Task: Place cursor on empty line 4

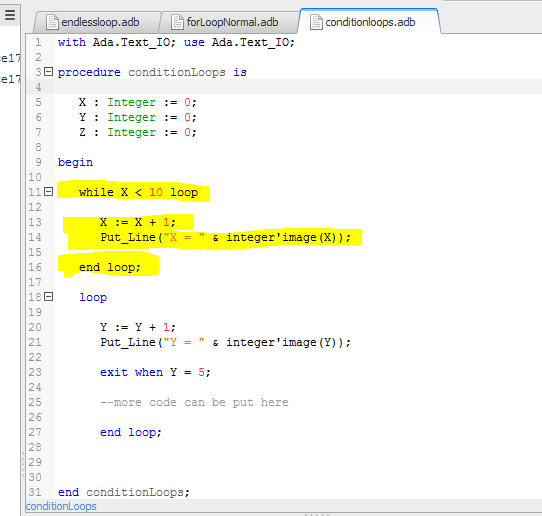Action: pos(297,87)
